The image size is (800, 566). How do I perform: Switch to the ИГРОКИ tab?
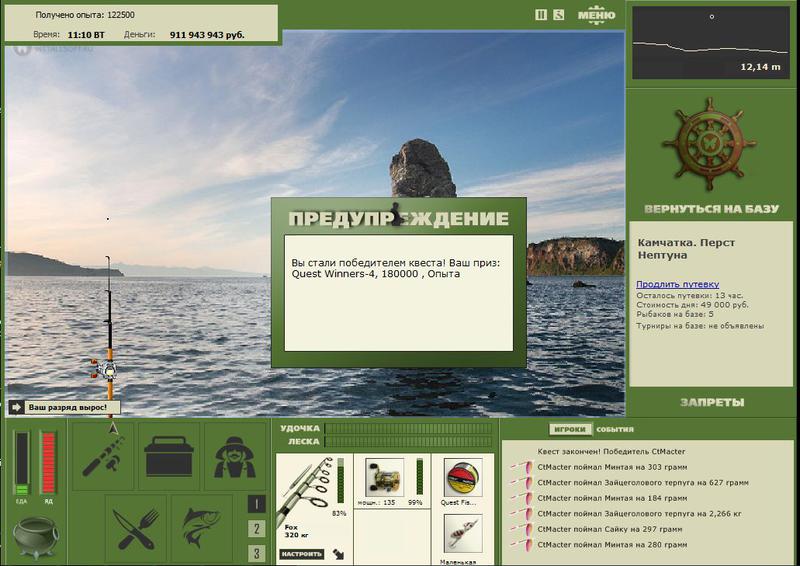[570, 429]
